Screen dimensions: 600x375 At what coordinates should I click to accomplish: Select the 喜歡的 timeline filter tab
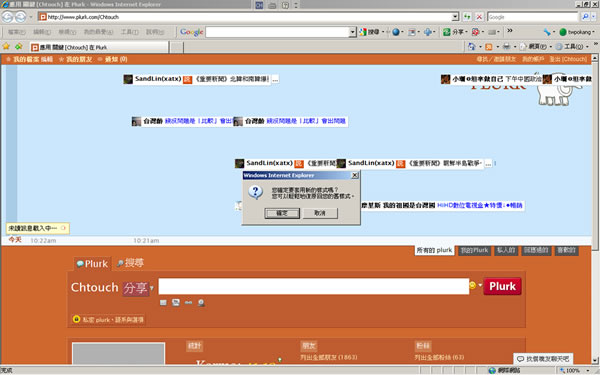click(566, 250)
